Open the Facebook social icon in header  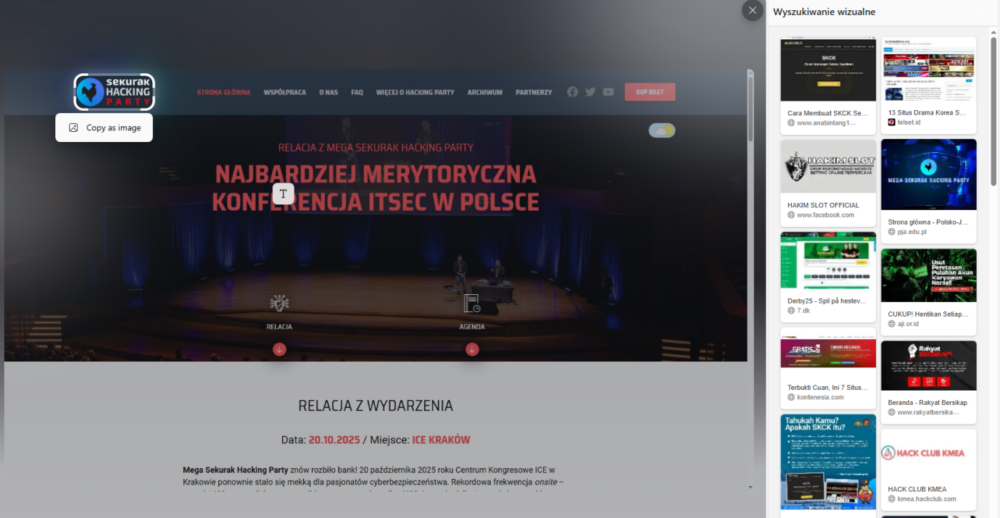(x=572, y=92)
